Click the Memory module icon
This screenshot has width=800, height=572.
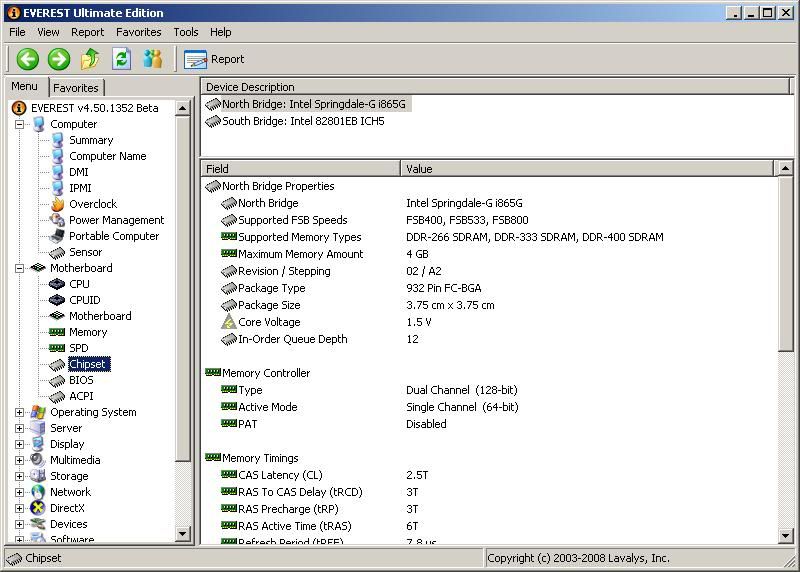[57, 332]
